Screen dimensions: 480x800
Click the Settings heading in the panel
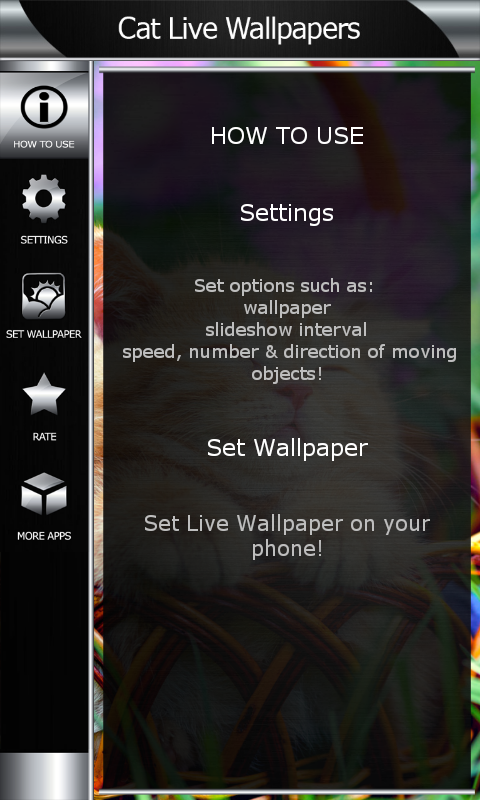tap(287, 213)
